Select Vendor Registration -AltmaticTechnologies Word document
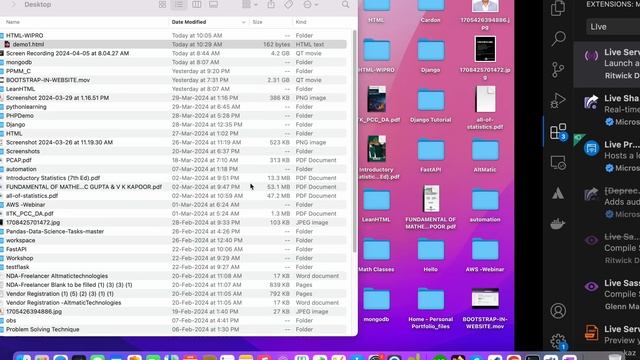 click(173, 302)
